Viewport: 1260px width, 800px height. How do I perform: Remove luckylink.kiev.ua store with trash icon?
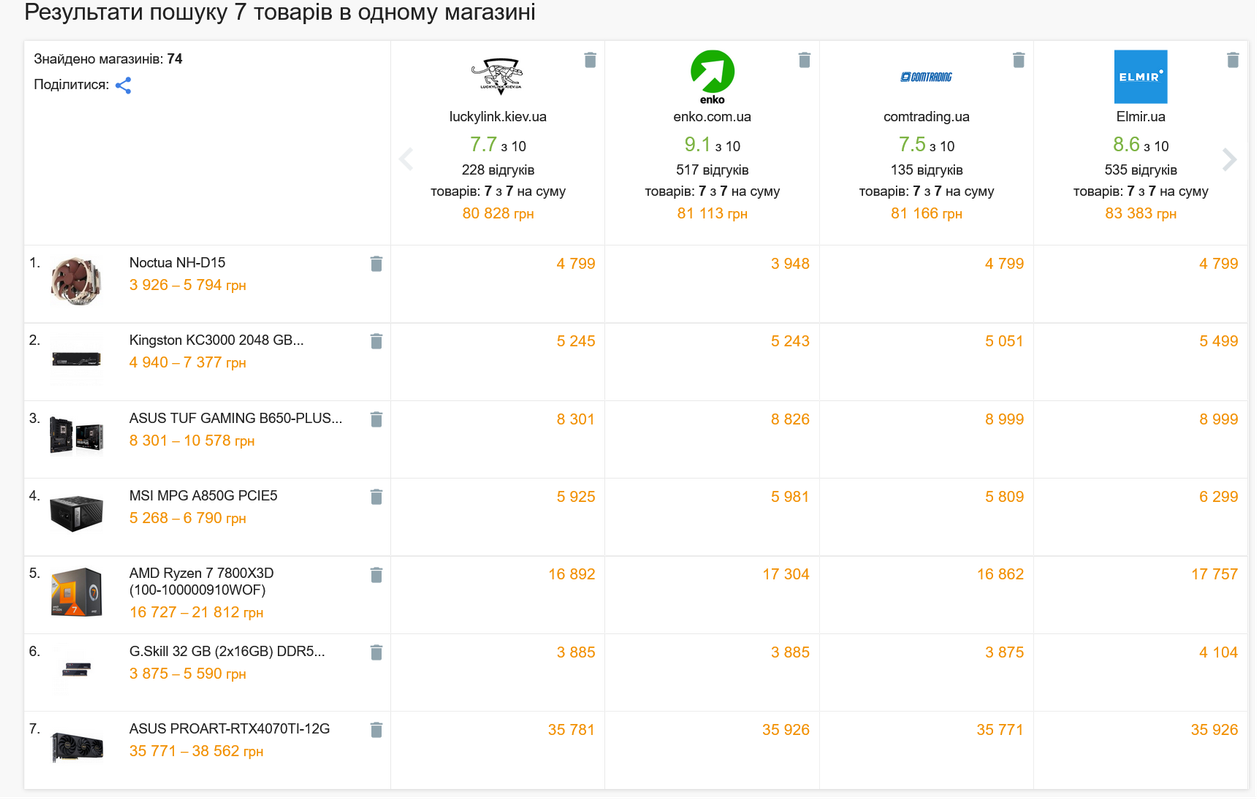tap(590, 60)
